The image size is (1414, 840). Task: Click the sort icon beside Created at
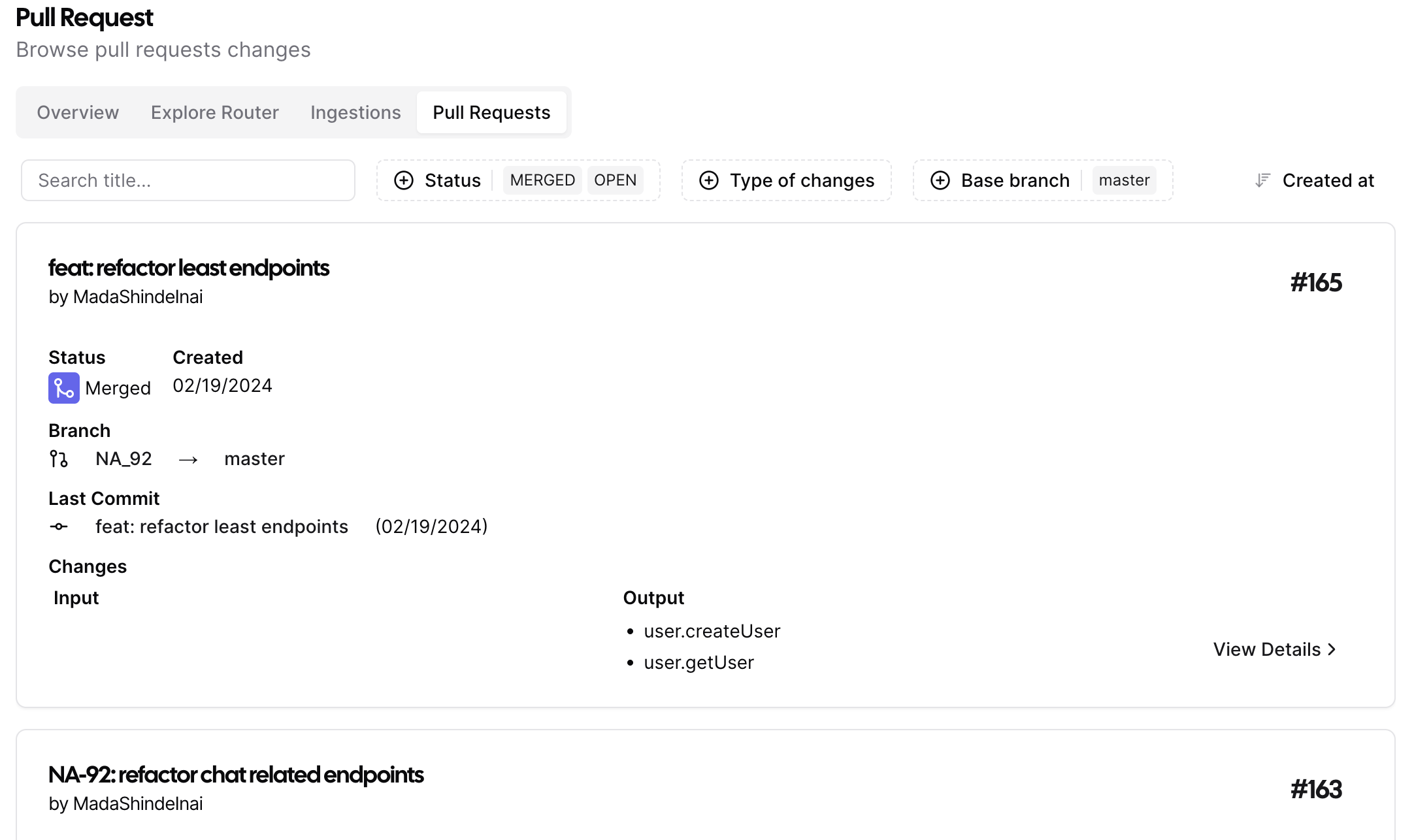point(1262,180)
